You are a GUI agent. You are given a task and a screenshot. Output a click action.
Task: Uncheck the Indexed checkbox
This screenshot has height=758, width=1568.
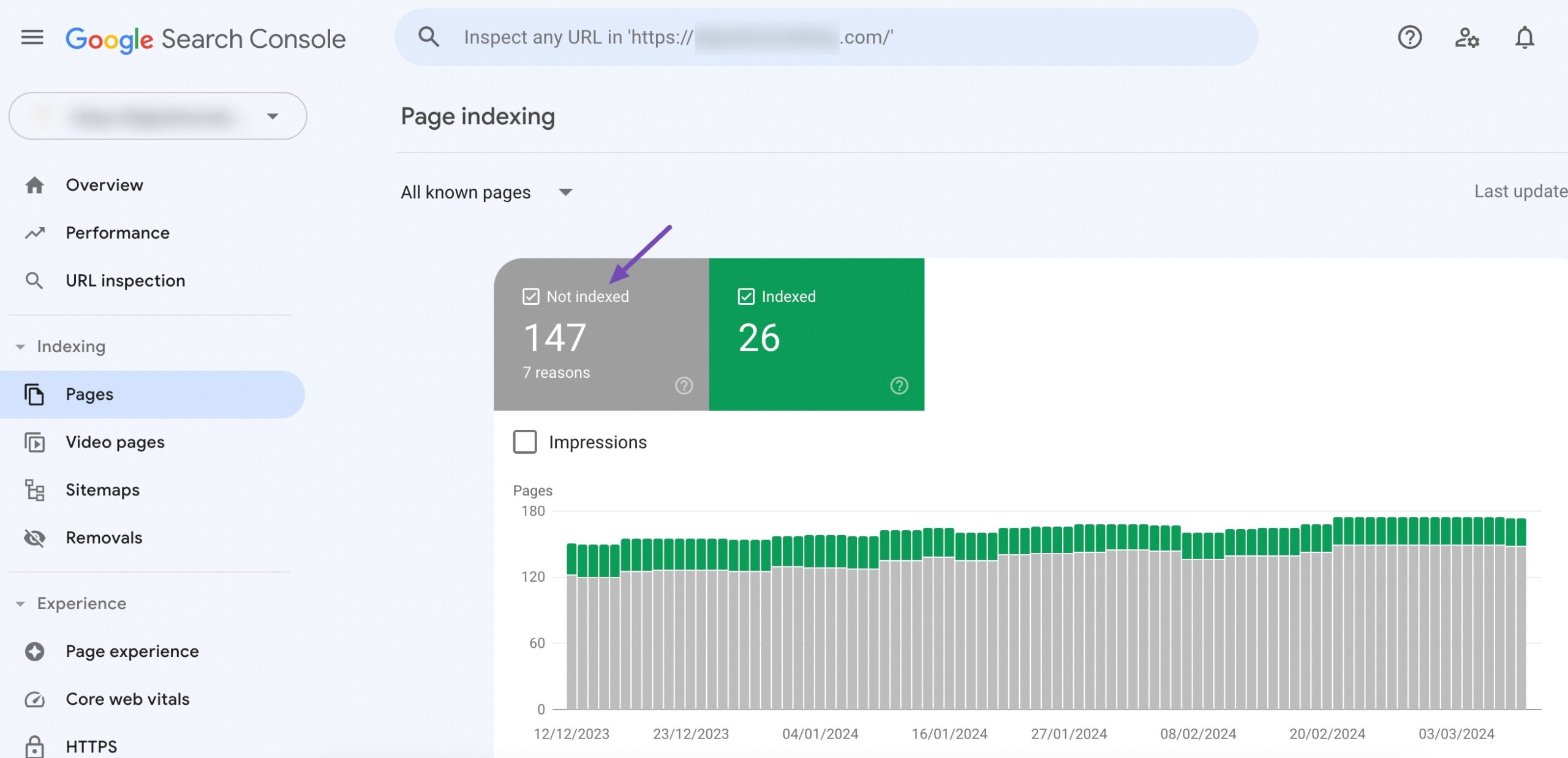[745, 296]
